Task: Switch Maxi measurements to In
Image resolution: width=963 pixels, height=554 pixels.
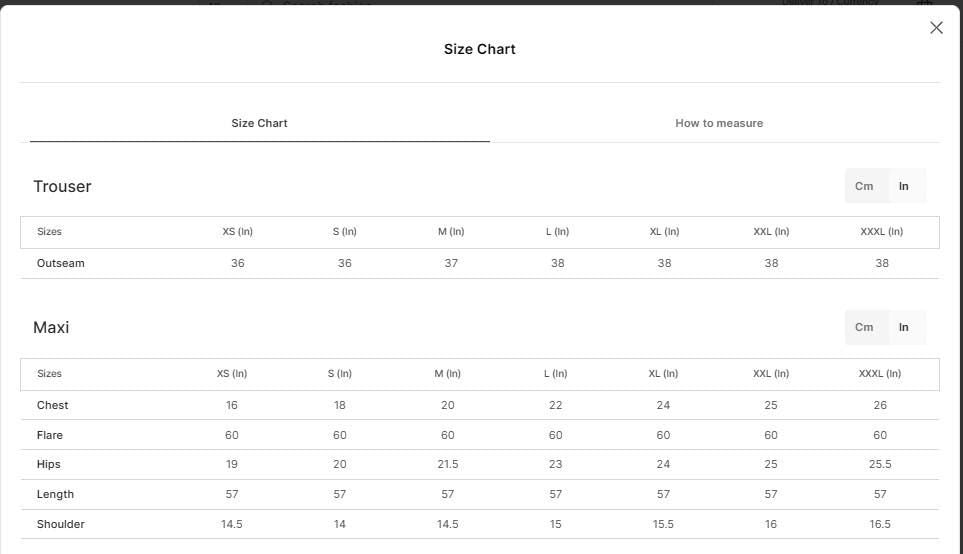Action: click(x=903, y=327)
